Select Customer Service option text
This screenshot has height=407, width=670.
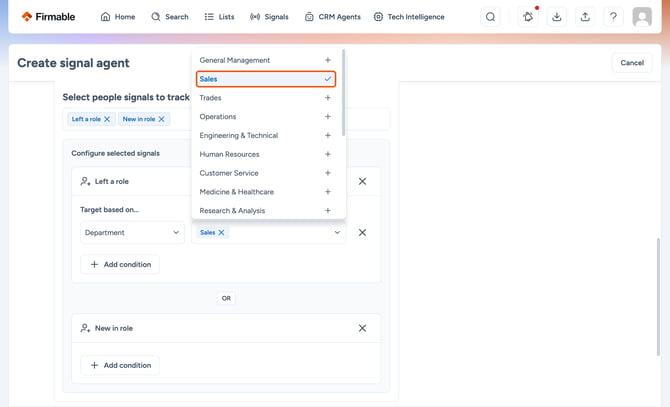pos(229,173)
